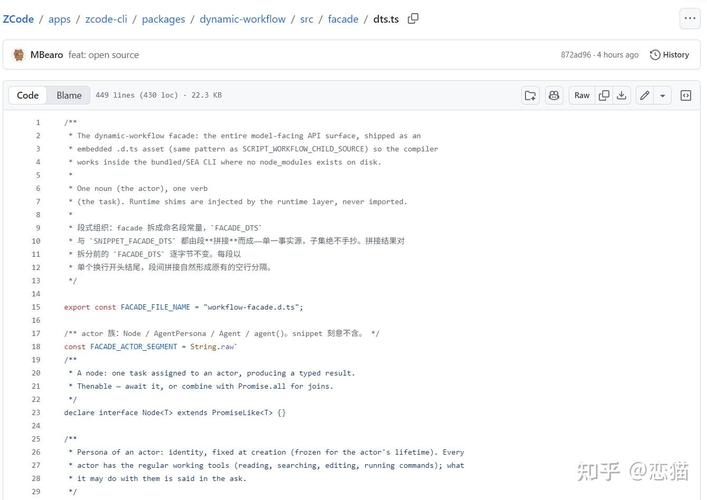
Task: Open the MBearo author profile link
Action: coord(46,55)
